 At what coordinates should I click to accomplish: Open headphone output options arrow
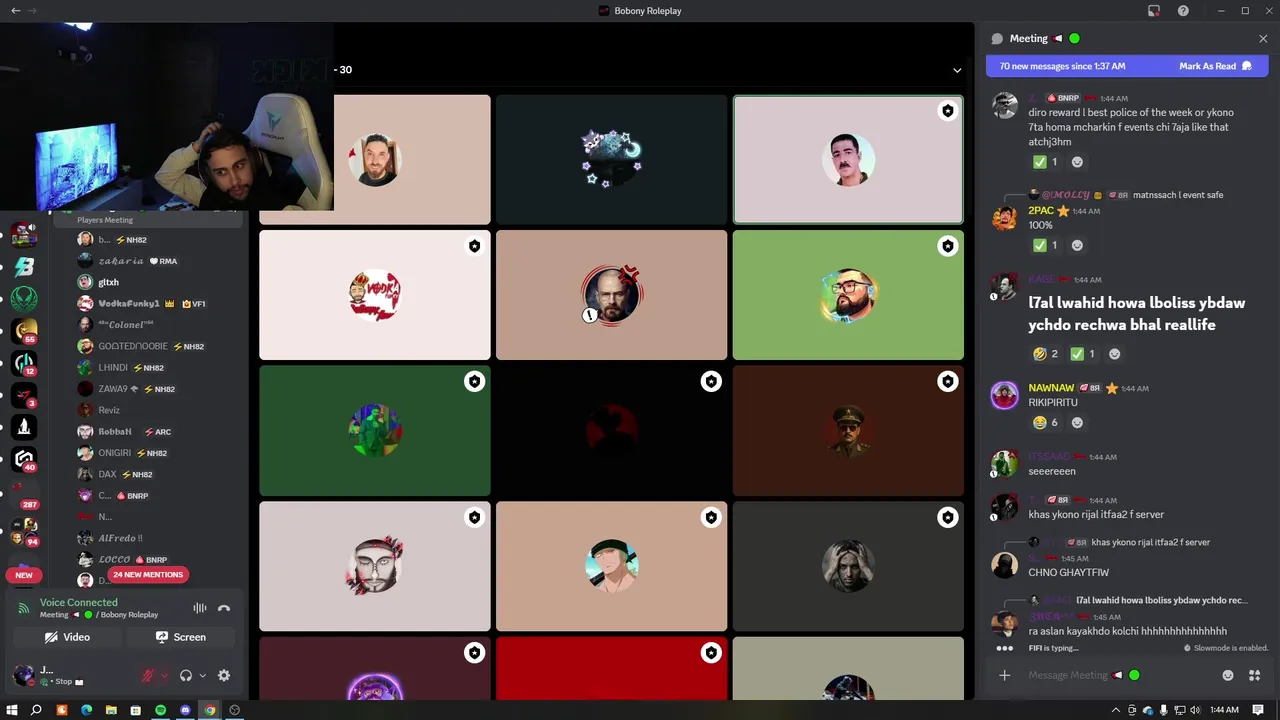(x=202, y=676)
